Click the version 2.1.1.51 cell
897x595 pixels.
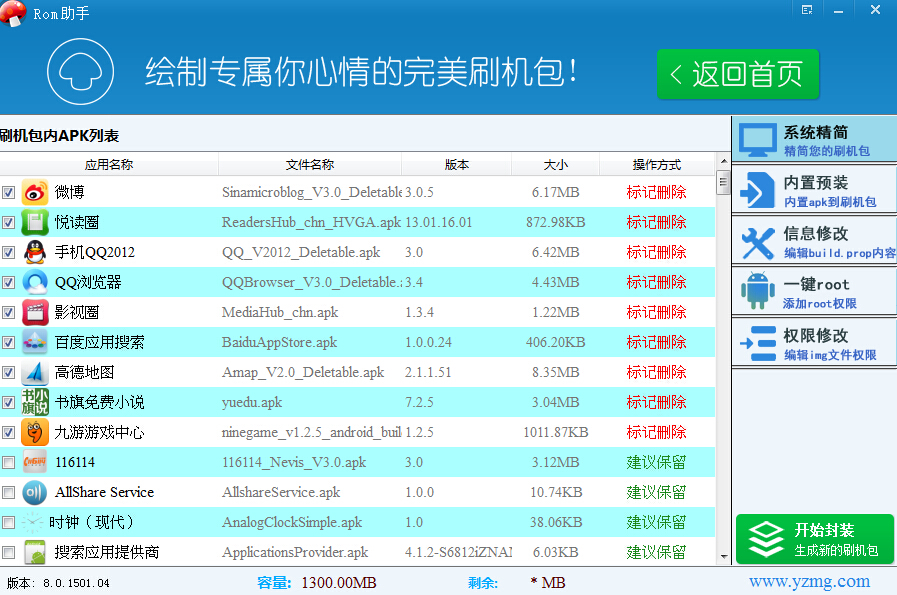[428, 372]
